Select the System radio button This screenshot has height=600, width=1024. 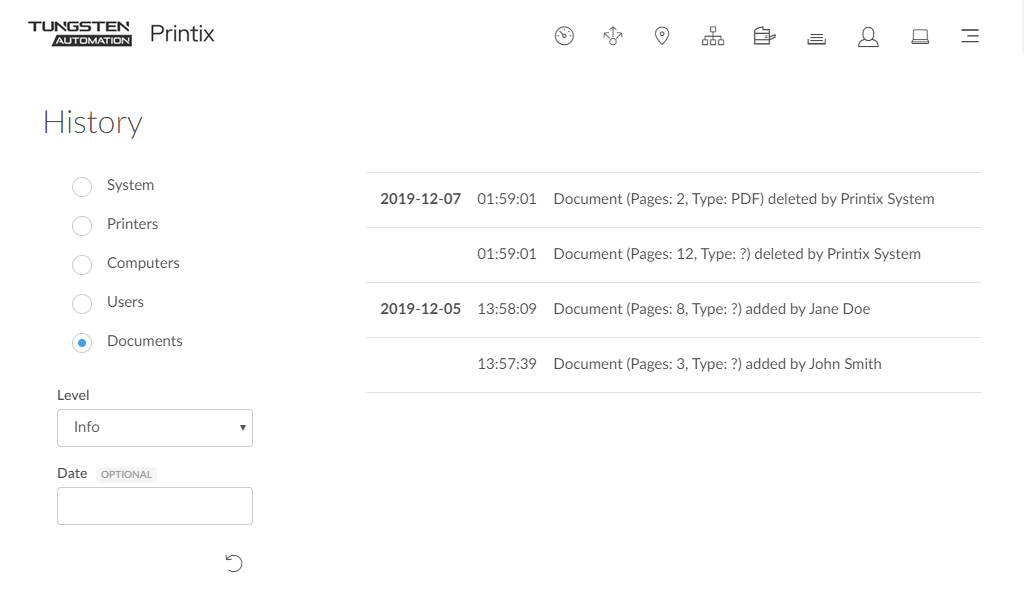point(82,187)
